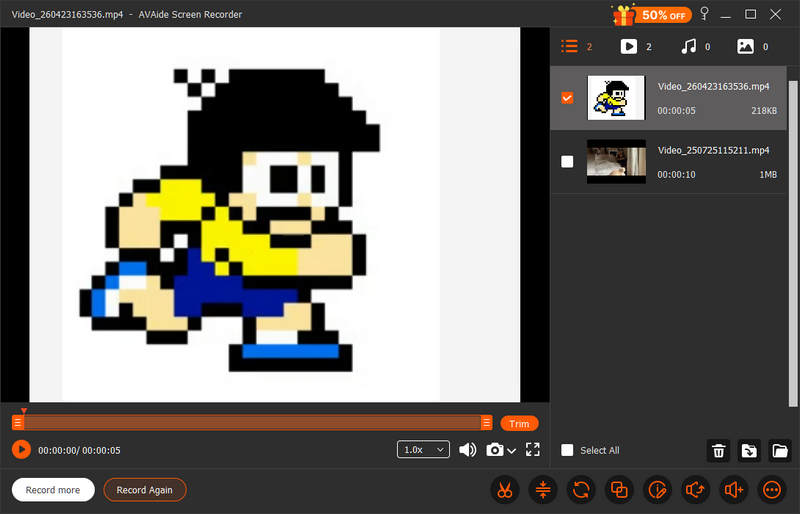Click the Record more button
This screenshot has width=800, height=514.
[x=53, y=490]
